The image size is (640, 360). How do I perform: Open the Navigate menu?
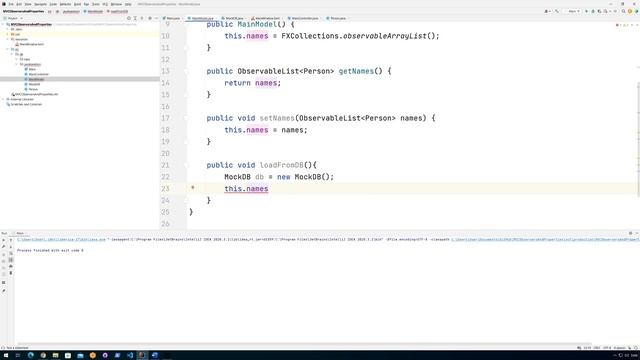40,4
